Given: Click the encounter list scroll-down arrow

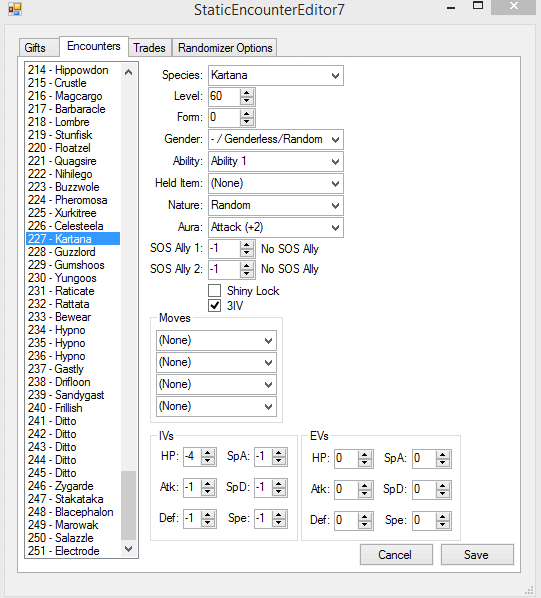Looking at the screenshot, I should pyautogui.click(x=128, y=549).
